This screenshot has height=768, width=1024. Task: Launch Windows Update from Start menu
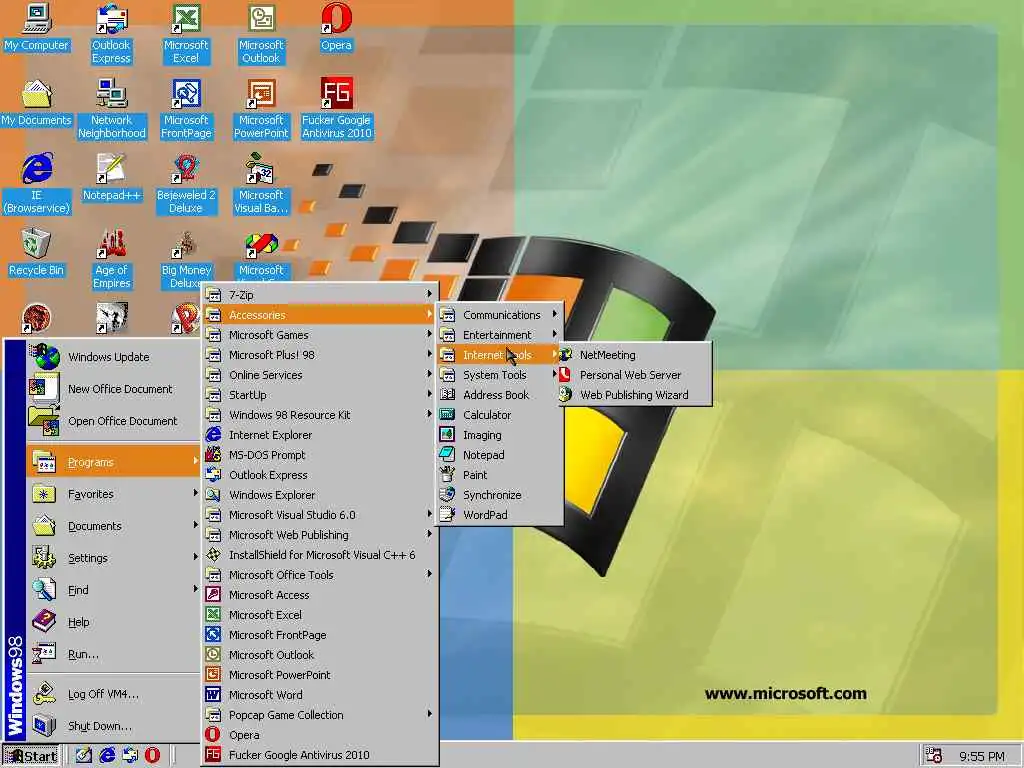coord(113,357)
